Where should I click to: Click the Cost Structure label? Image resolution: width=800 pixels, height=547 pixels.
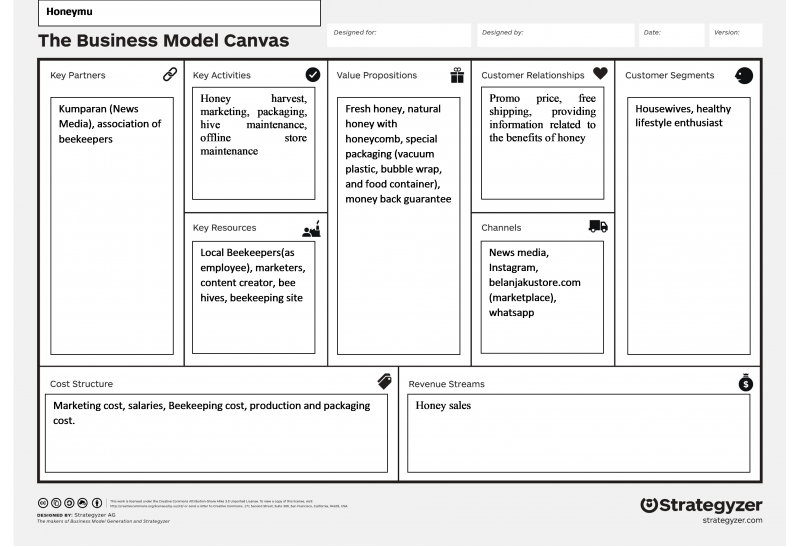[81, 384]
